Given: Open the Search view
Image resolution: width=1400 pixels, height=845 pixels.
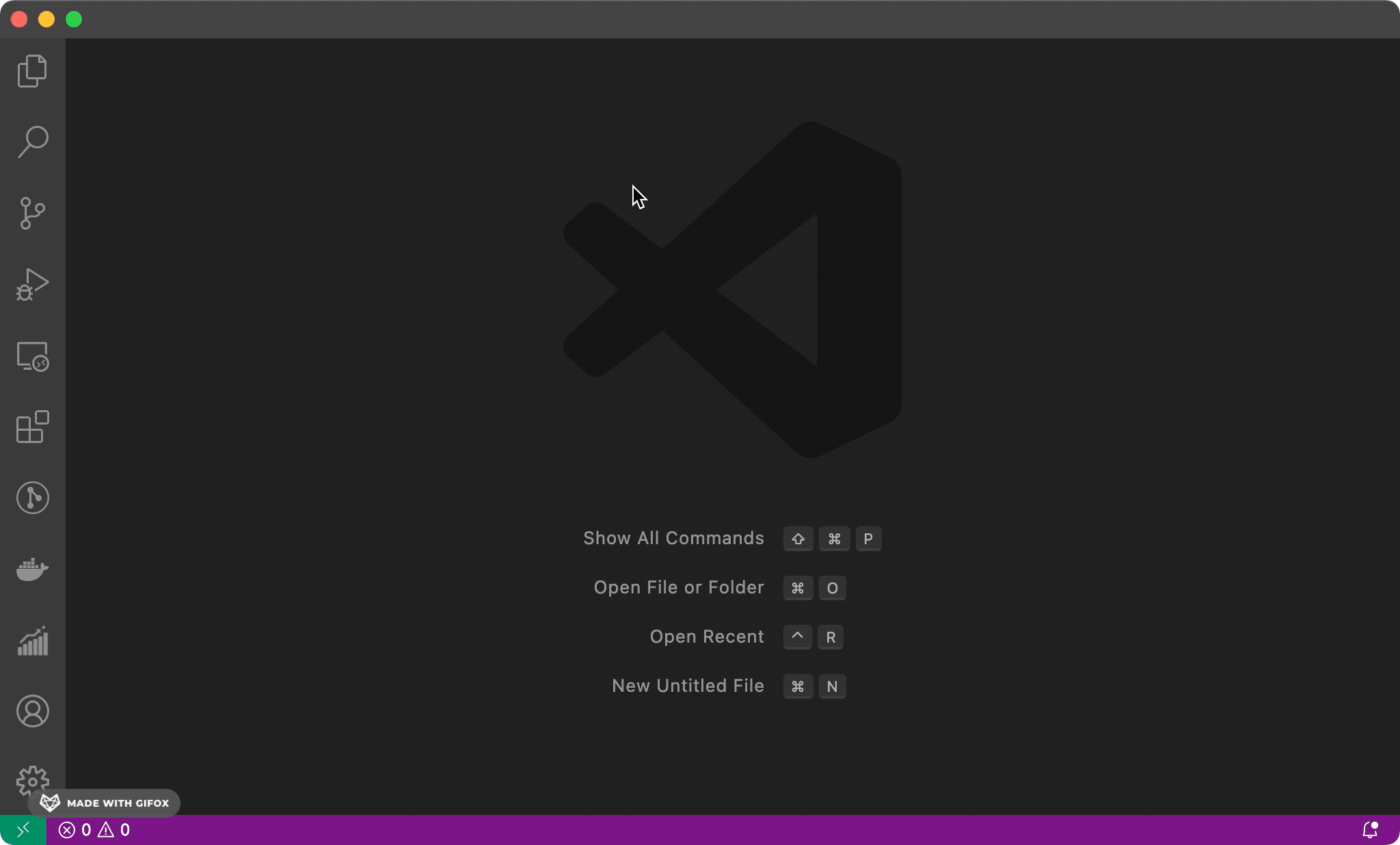Looking at the screenshot, I should coord(31,142).
